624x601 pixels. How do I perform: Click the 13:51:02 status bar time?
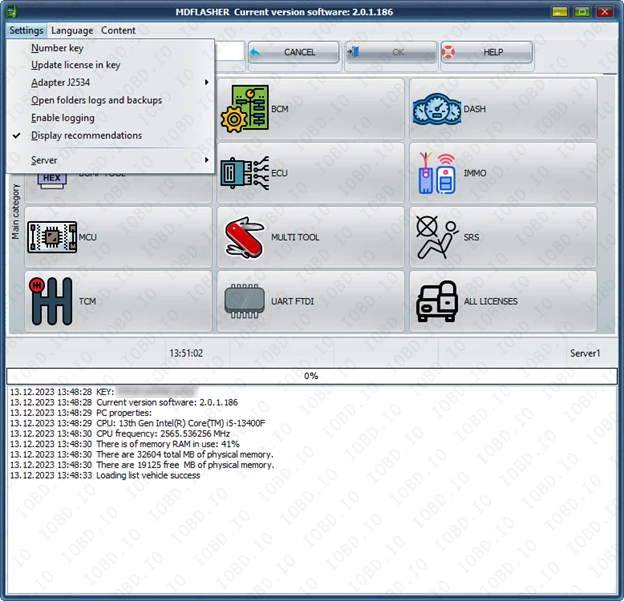186,353
